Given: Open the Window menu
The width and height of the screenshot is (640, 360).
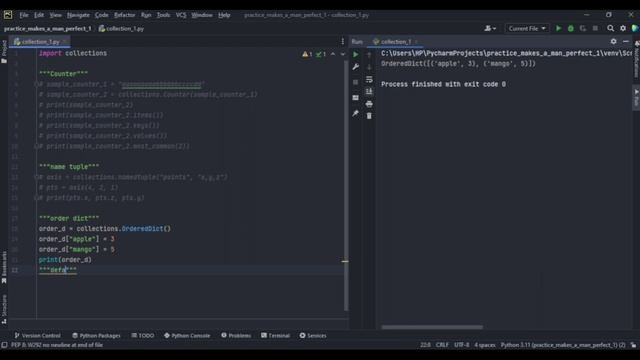Looking at the screenshot, I should (x=202, y=15).
